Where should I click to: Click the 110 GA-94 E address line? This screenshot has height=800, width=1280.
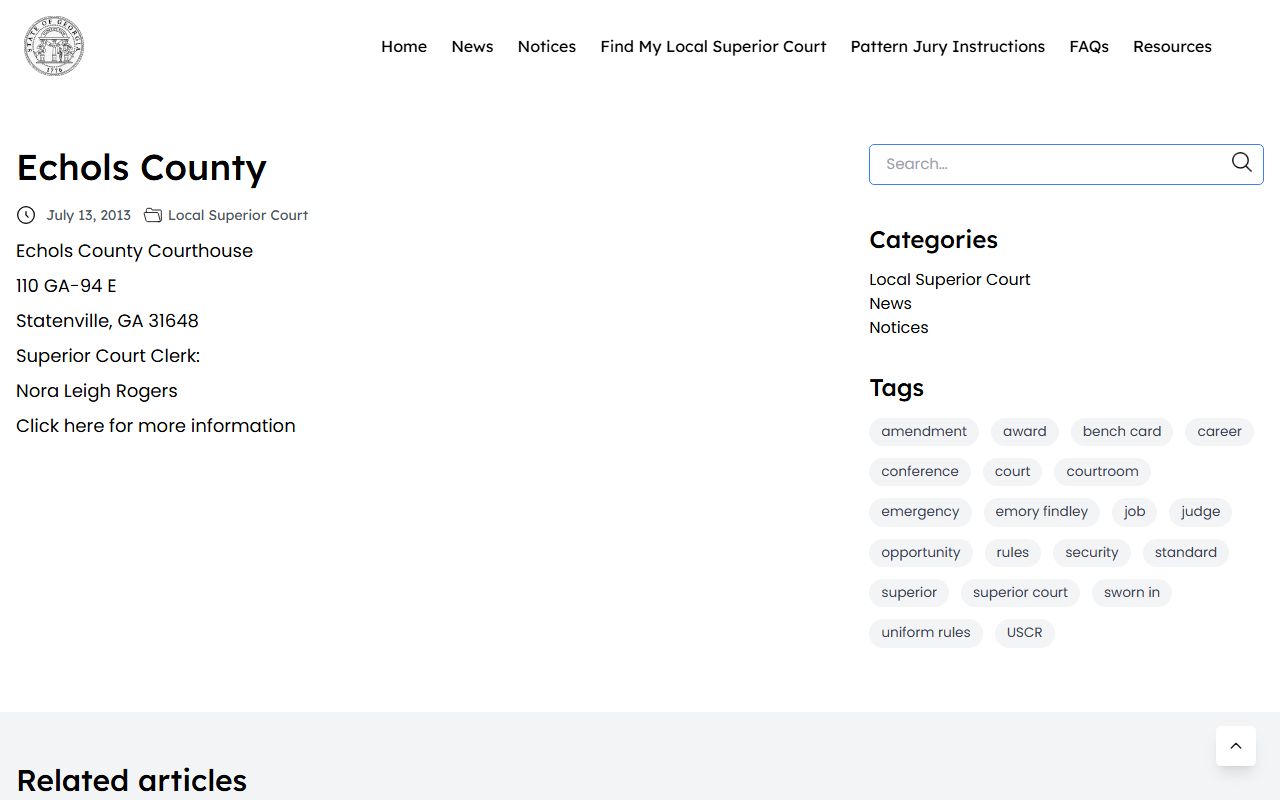point(66,286)
